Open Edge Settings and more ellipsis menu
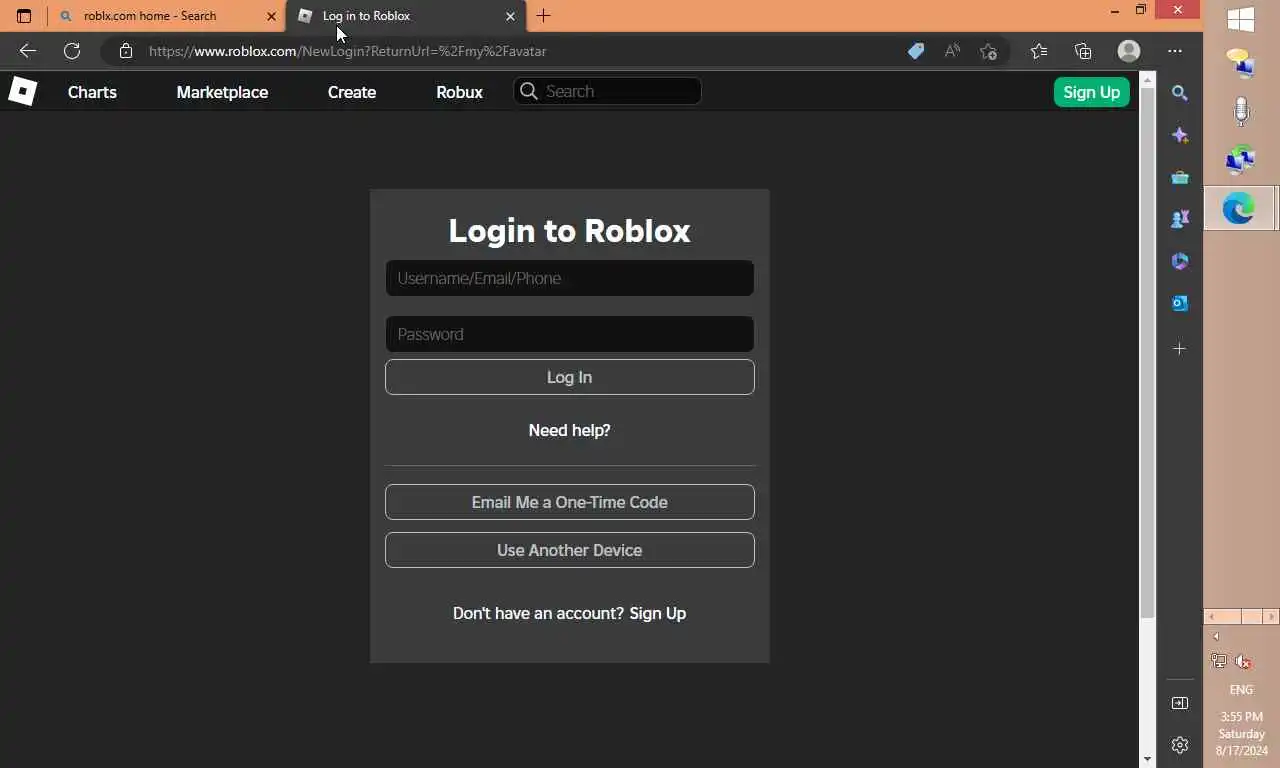The width and height of the screenshot is (1280, 768). click(1175, 51)
